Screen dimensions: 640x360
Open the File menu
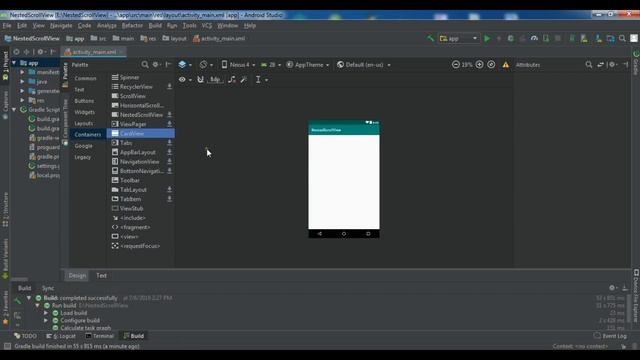click(x=7, y=25)
